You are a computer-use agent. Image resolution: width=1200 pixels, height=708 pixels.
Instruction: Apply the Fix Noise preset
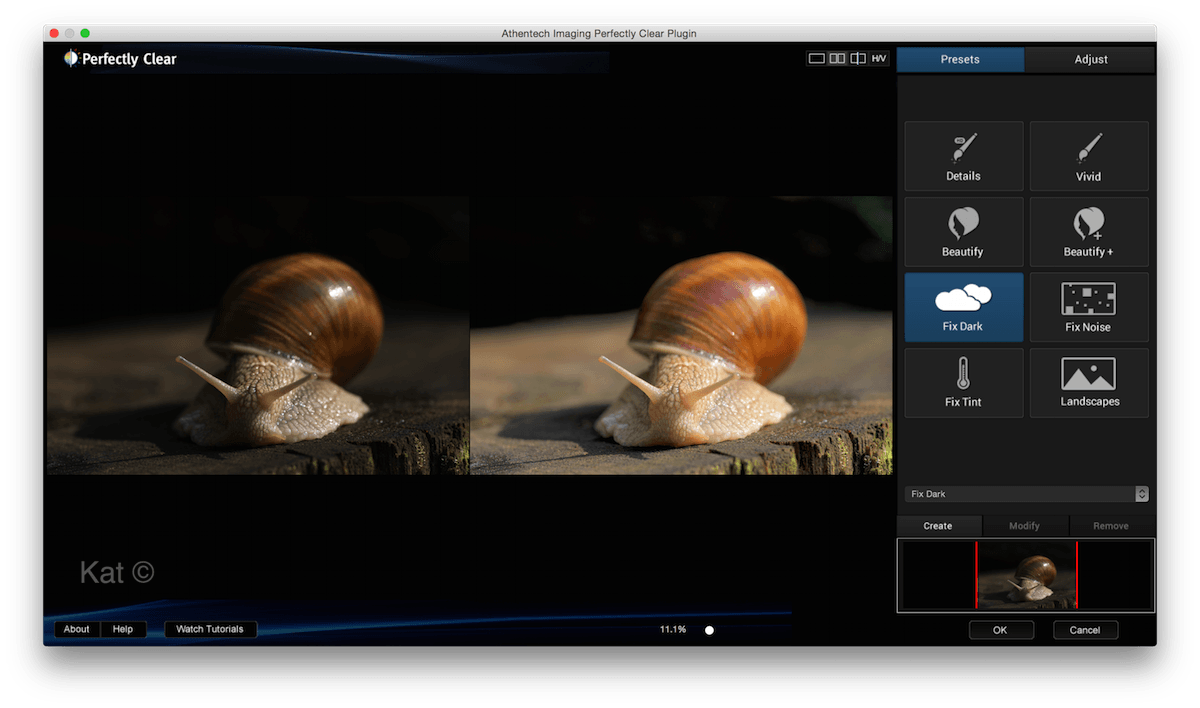tap(1089, 307)
